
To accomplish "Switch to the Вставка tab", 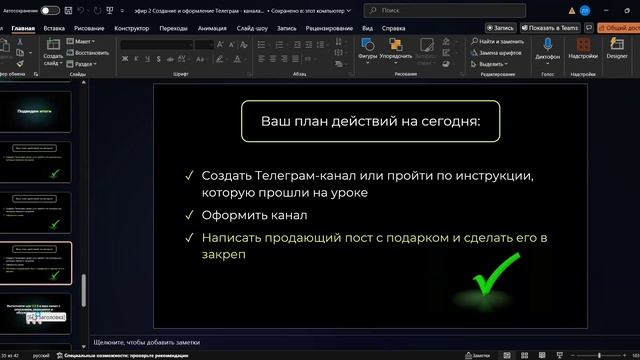I will (x=54, y=28).
